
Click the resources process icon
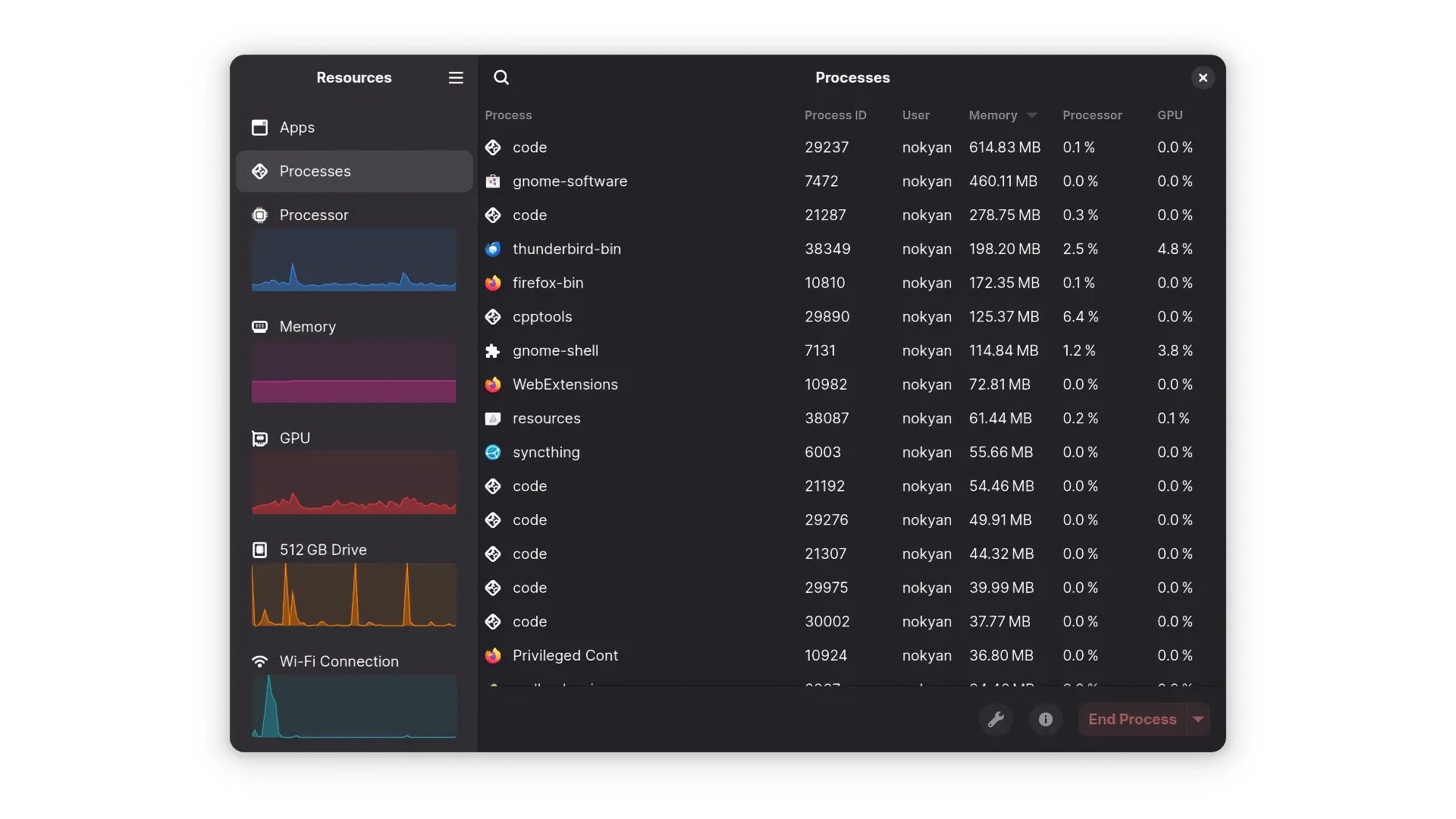point(493,419)
